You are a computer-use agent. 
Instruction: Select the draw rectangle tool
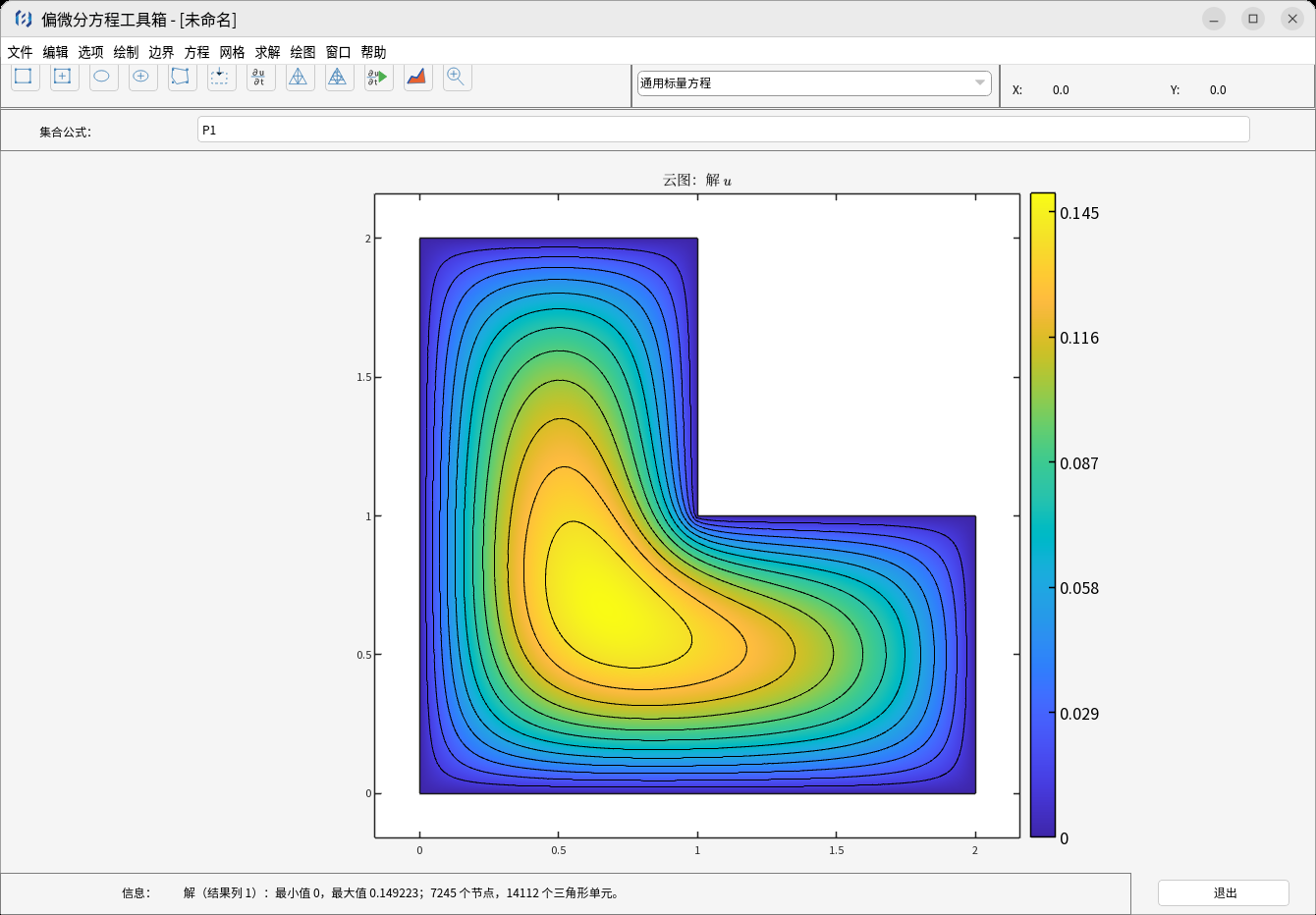[x=25, y=77]
